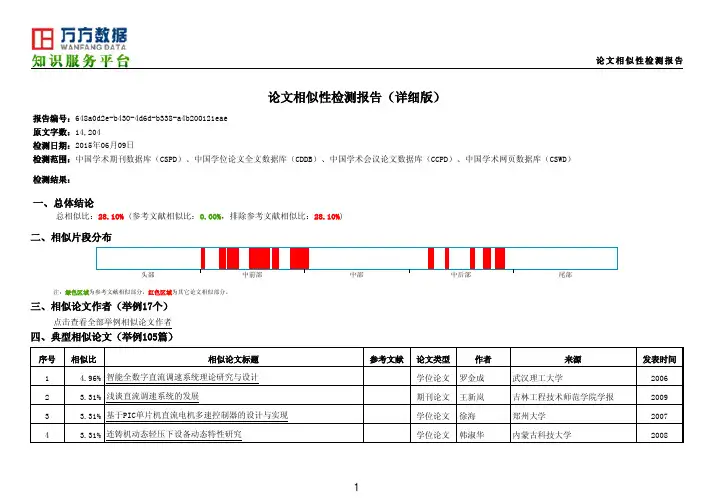Click the 发表时间 column header
713x504 pixels.
pos(659,359)
